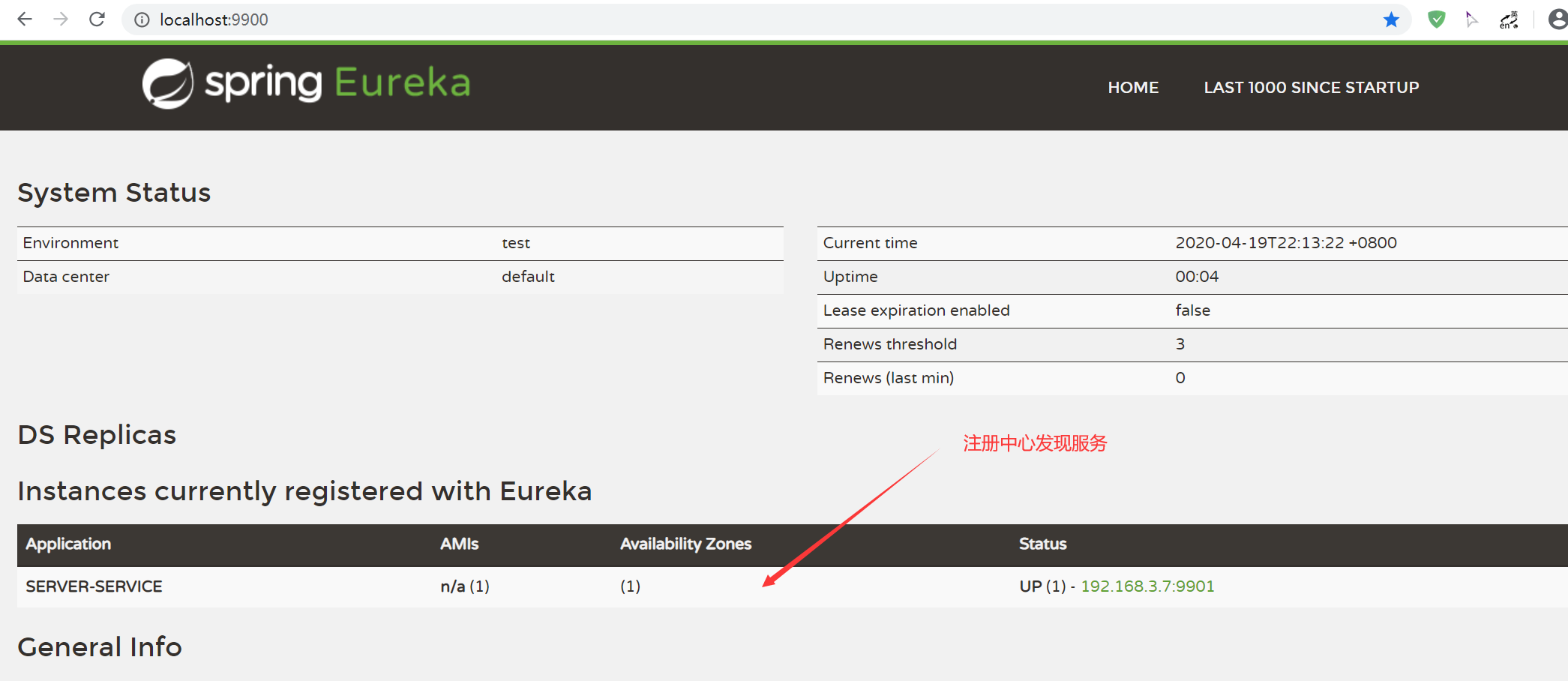Viewport: 1568px width, 681px height.
Task: Select the Current time label
Action: coord(870,243)
